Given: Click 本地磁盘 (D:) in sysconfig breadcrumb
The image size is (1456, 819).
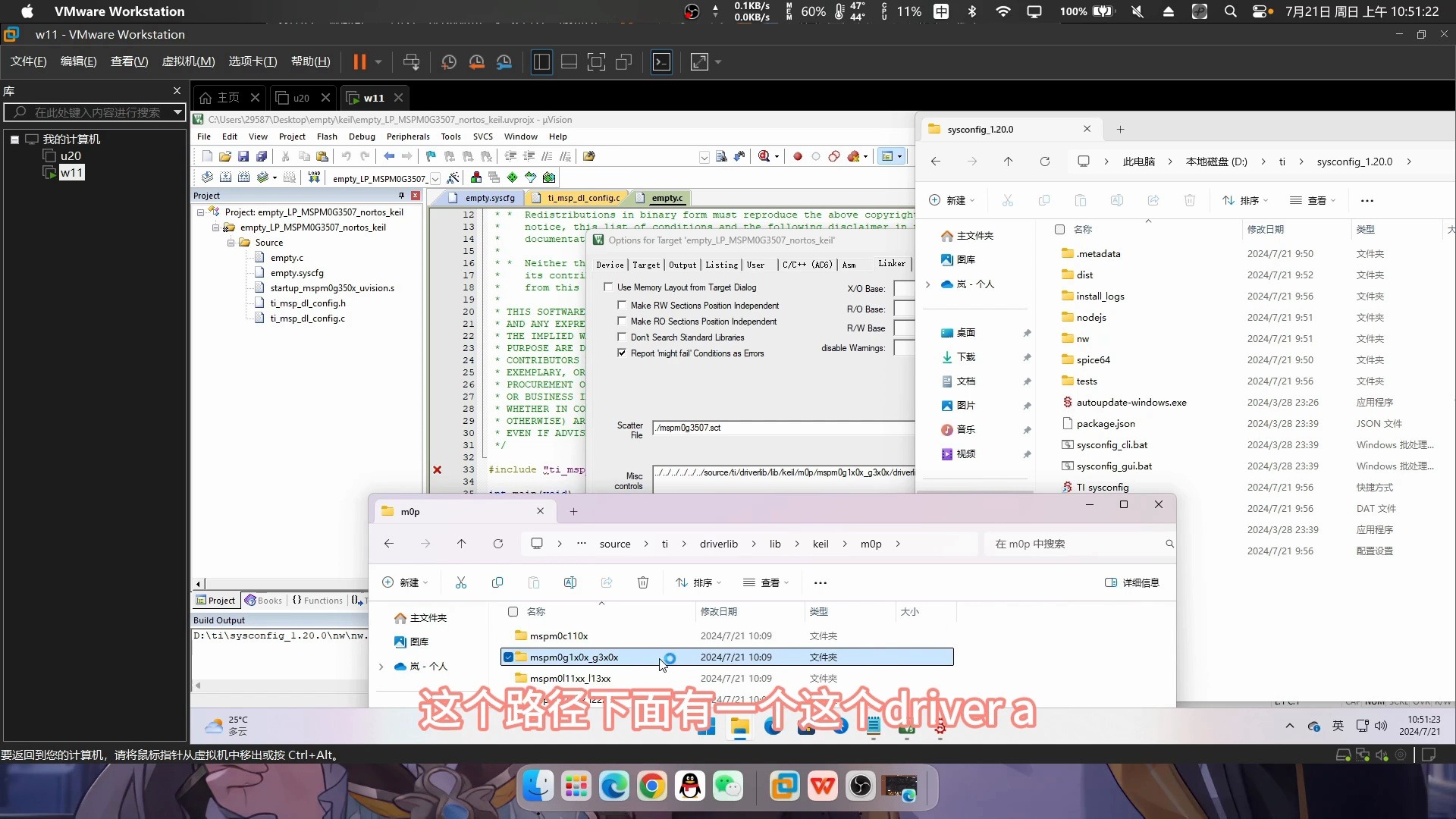Looking at the screenshot, I should point(1216,162).
